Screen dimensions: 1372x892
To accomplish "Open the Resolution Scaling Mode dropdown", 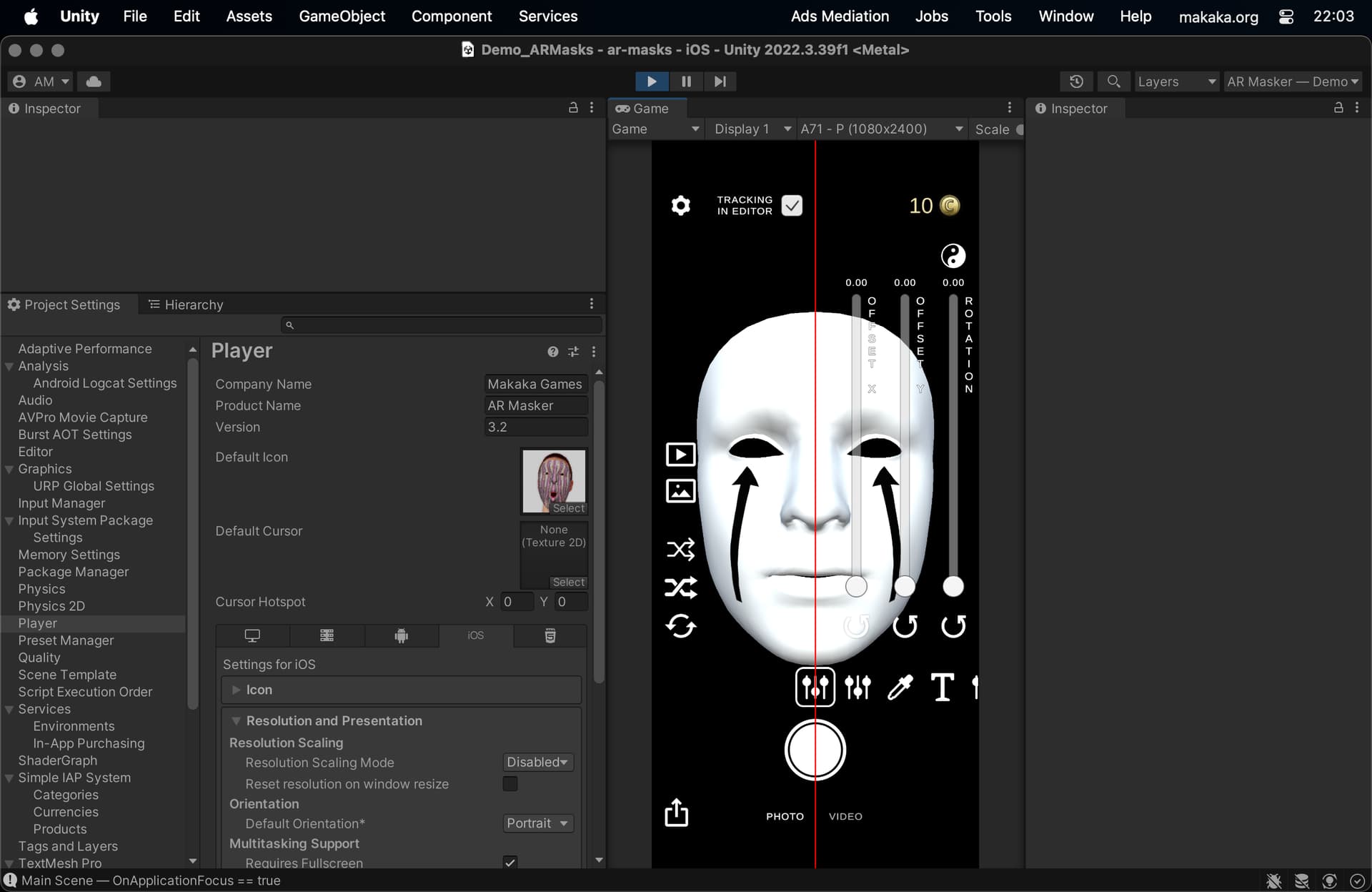I will point(537,763).
